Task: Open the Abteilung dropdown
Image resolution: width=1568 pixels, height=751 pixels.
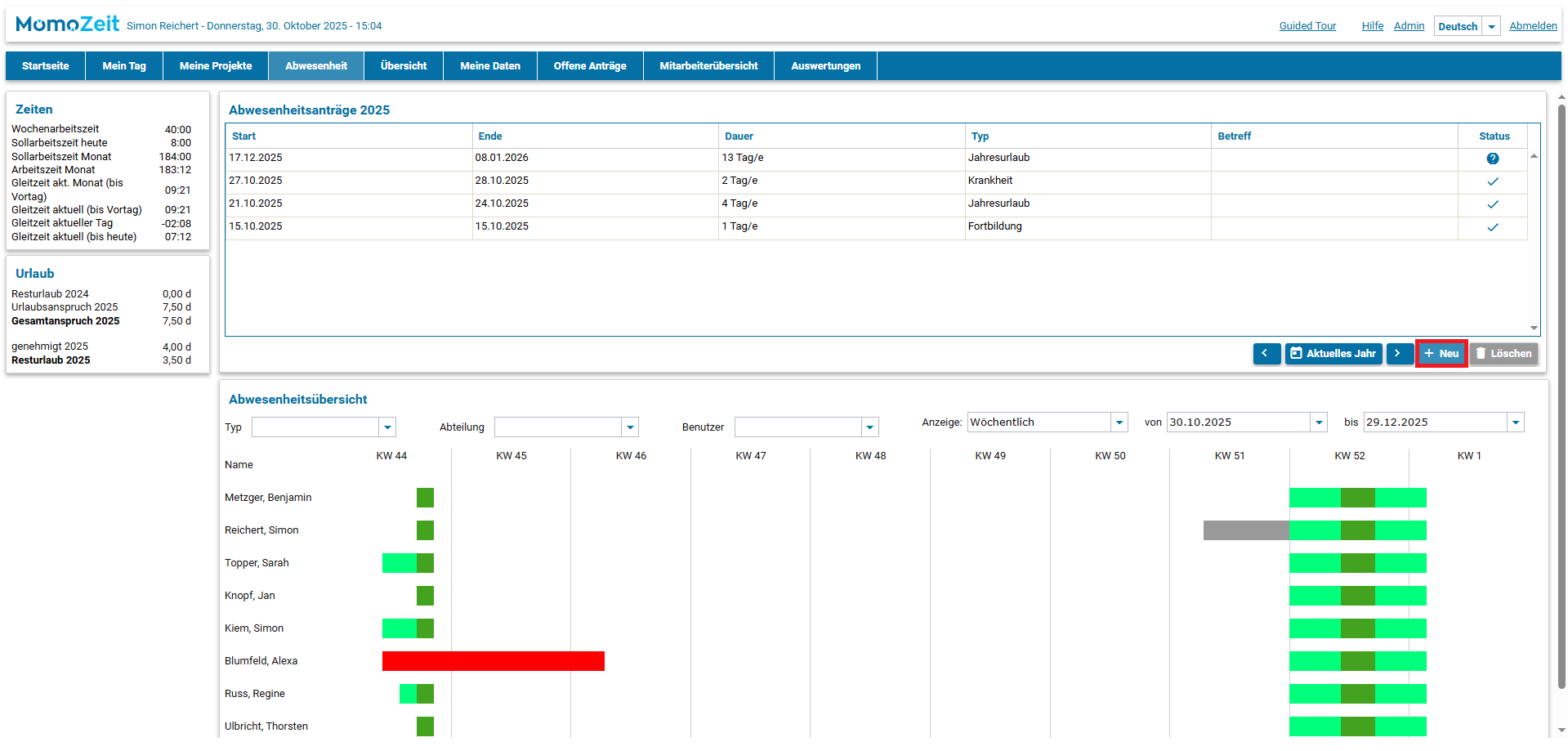Action: (x=630, y=427)
